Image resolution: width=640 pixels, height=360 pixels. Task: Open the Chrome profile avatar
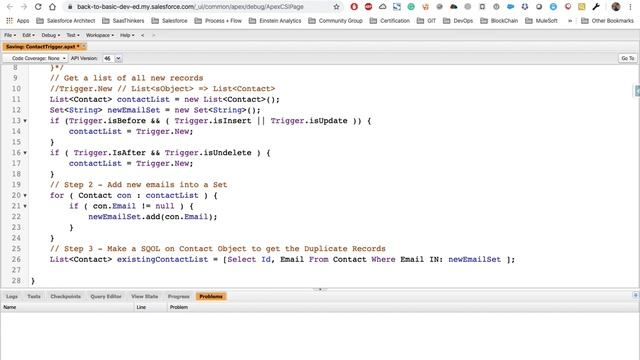616,7
